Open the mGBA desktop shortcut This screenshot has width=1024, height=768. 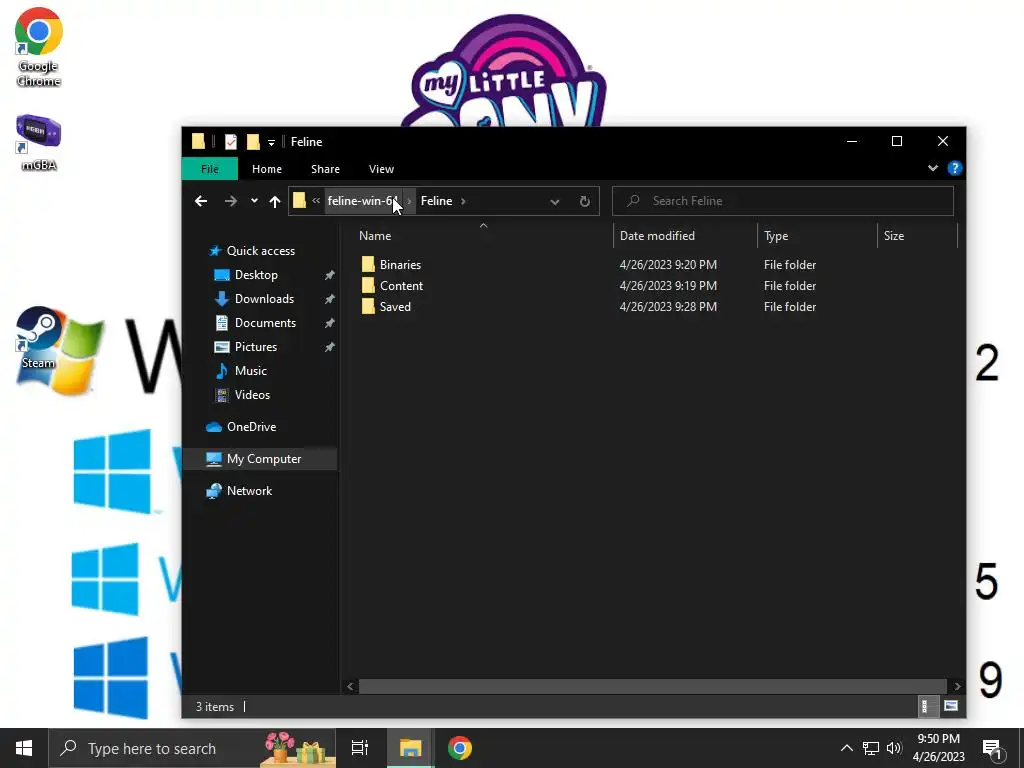[x=39, y=142]
